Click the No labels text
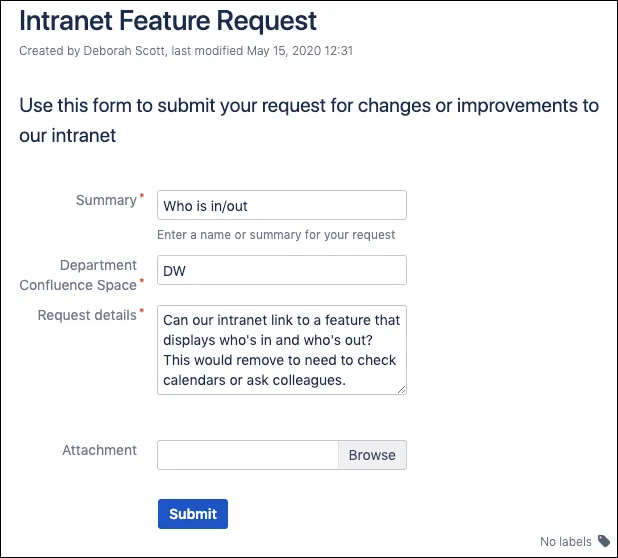 pyautogui.click(x=566, y=541)
